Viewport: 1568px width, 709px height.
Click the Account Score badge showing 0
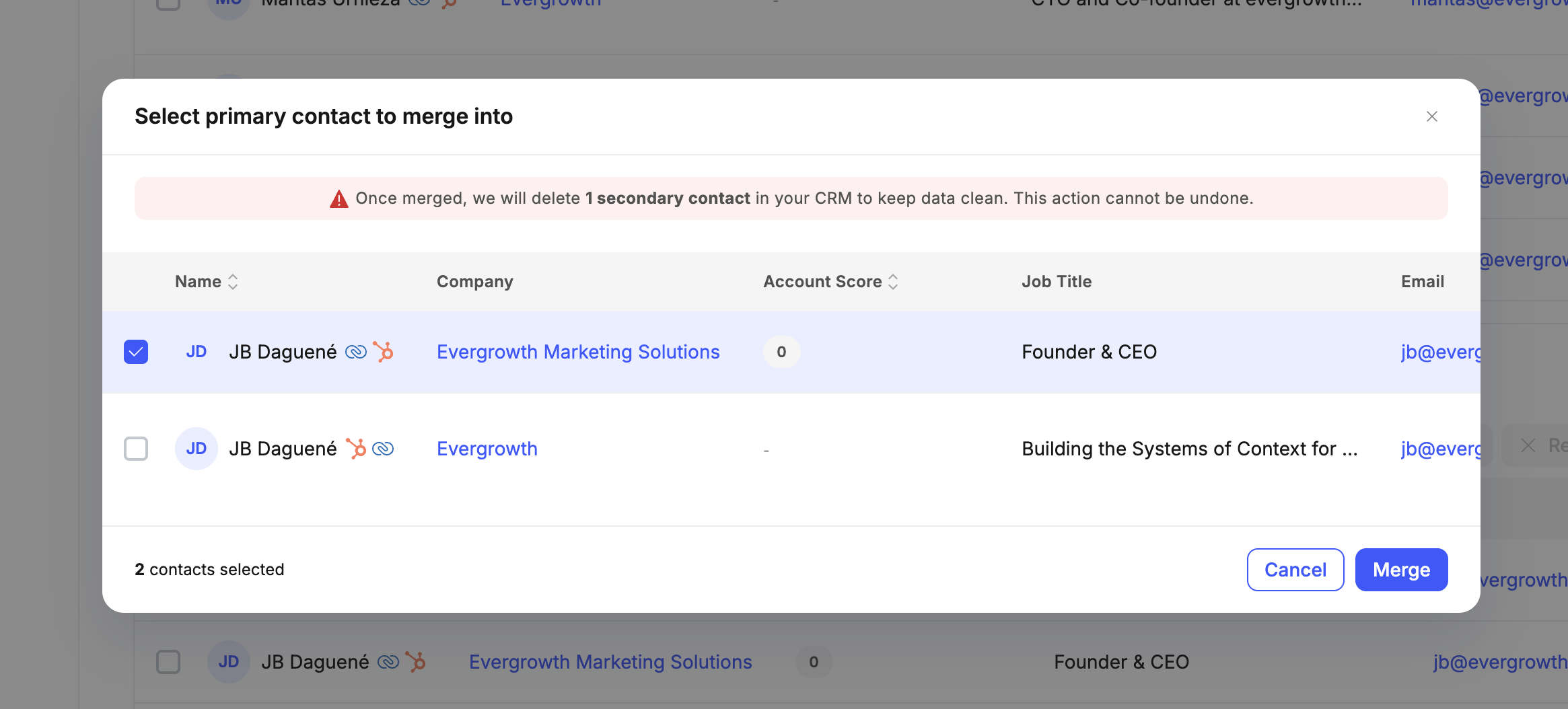click(x=781, y=351)
